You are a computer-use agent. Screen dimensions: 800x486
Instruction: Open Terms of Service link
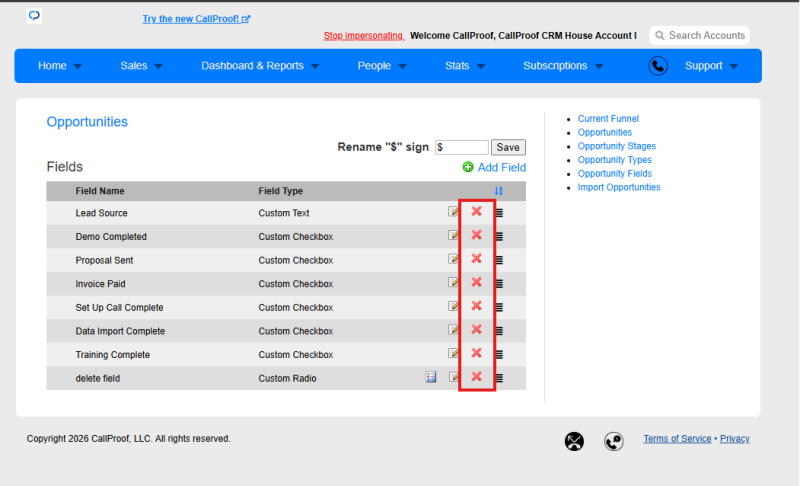pyautogui.click(x=677, y=439)
